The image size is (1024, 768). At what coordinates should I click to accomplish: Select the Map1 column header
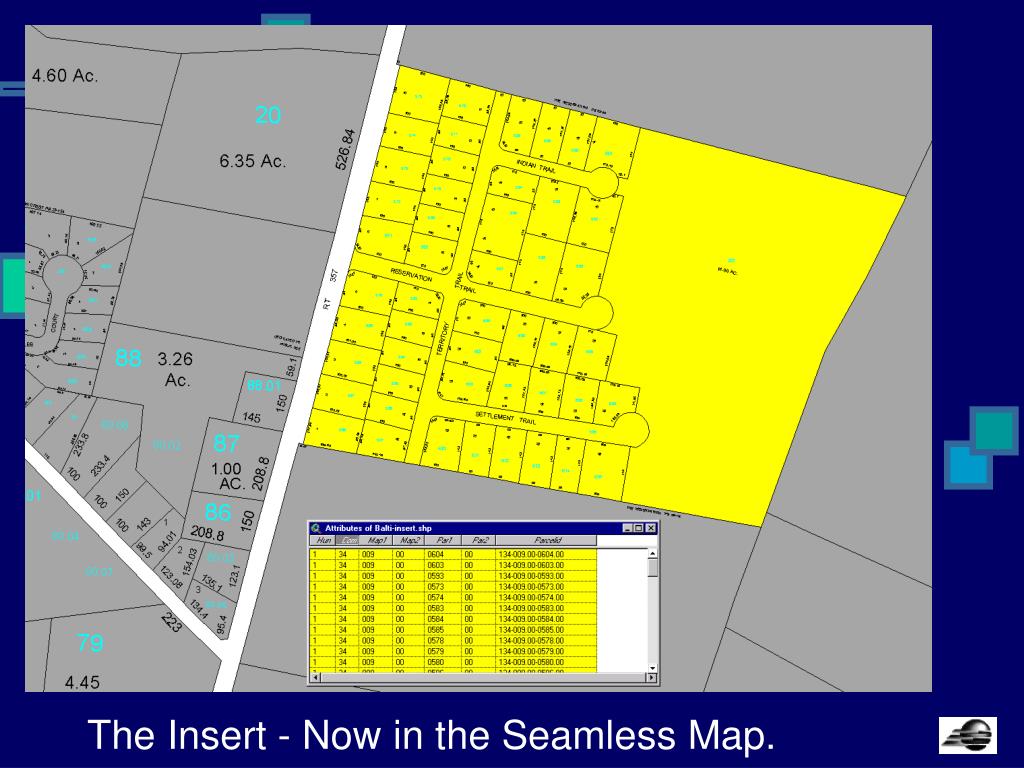pos(377,541)
